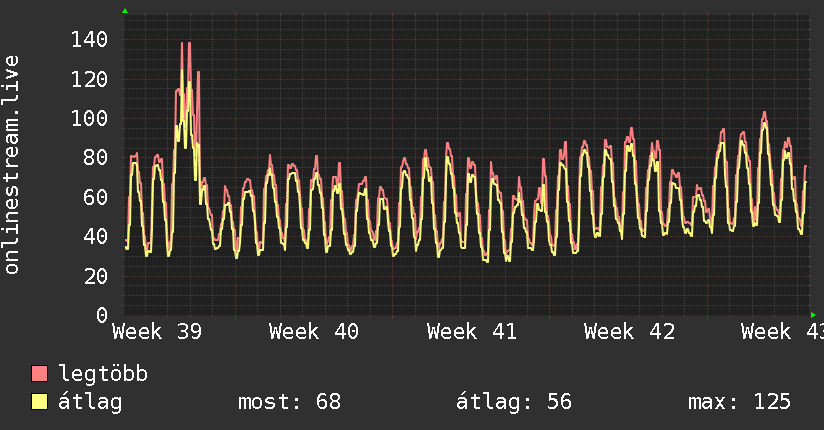Select the legtöbb legend label
824x430 pixels.
pyautogui.click(x=103, y=374)
